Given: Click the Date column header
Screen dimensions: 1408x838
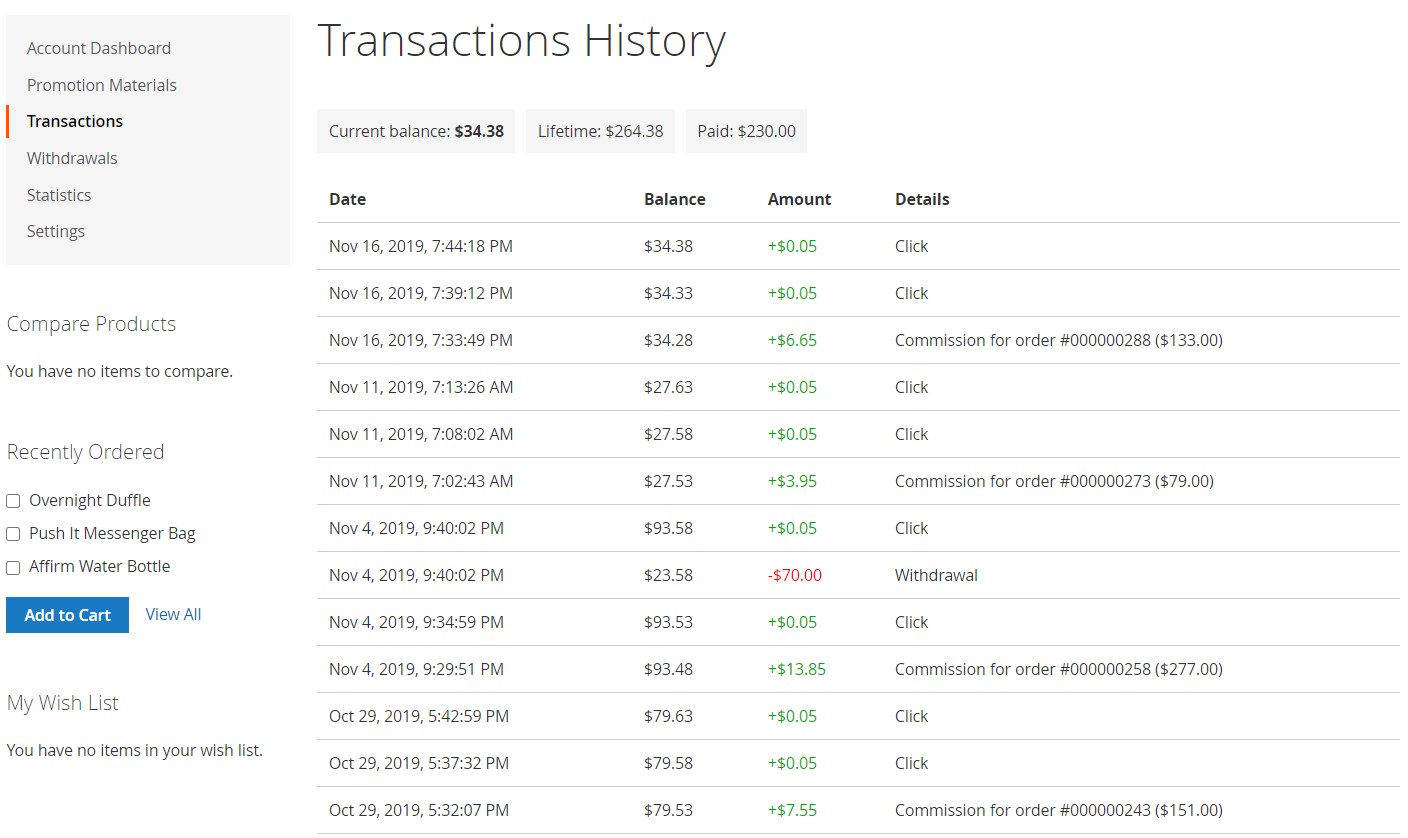Looking at the screenshot, I should coord(347,199).
